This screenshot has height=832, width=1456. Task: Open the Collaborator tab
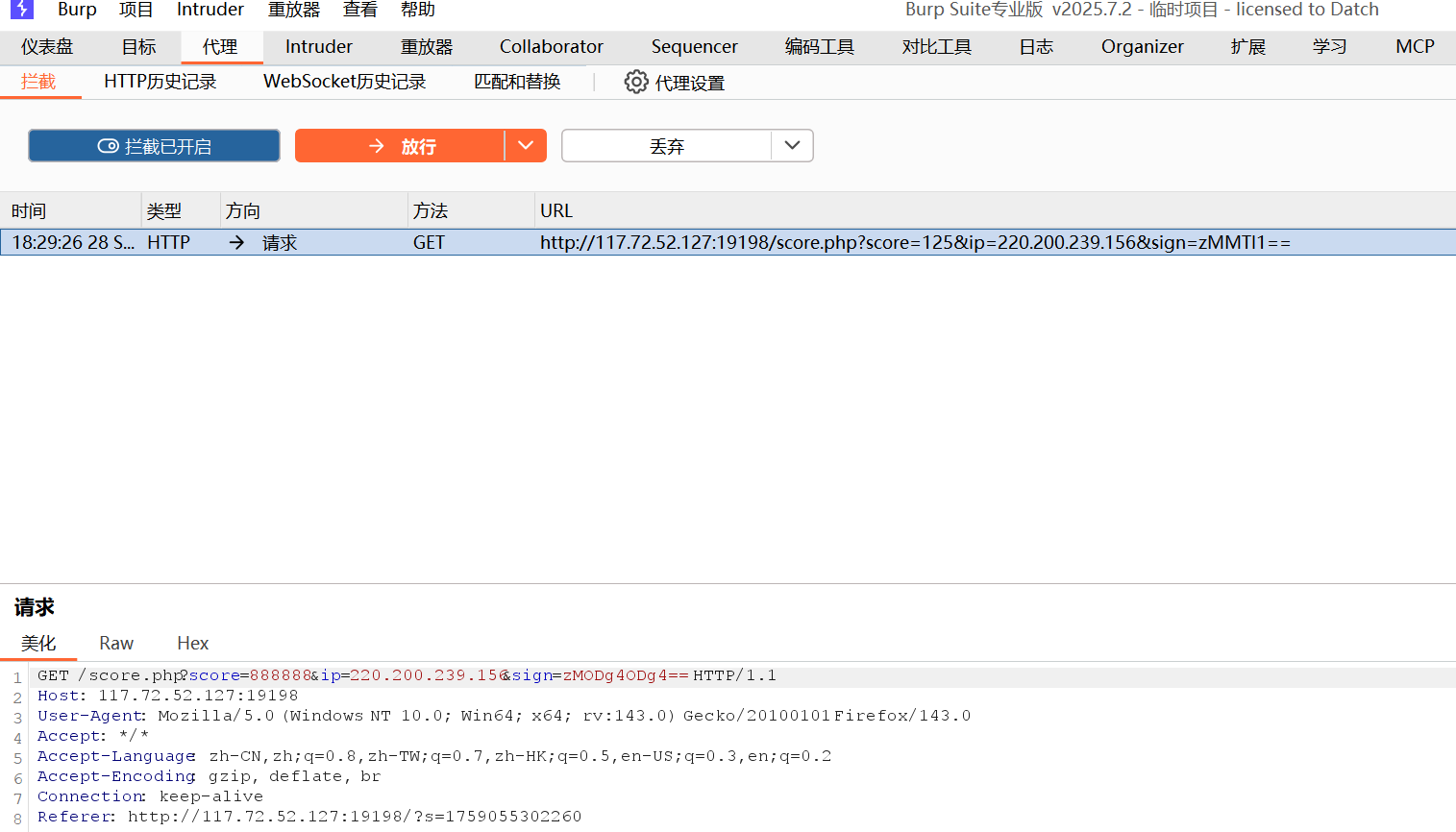pyautogui.click(x=552, y=46)
